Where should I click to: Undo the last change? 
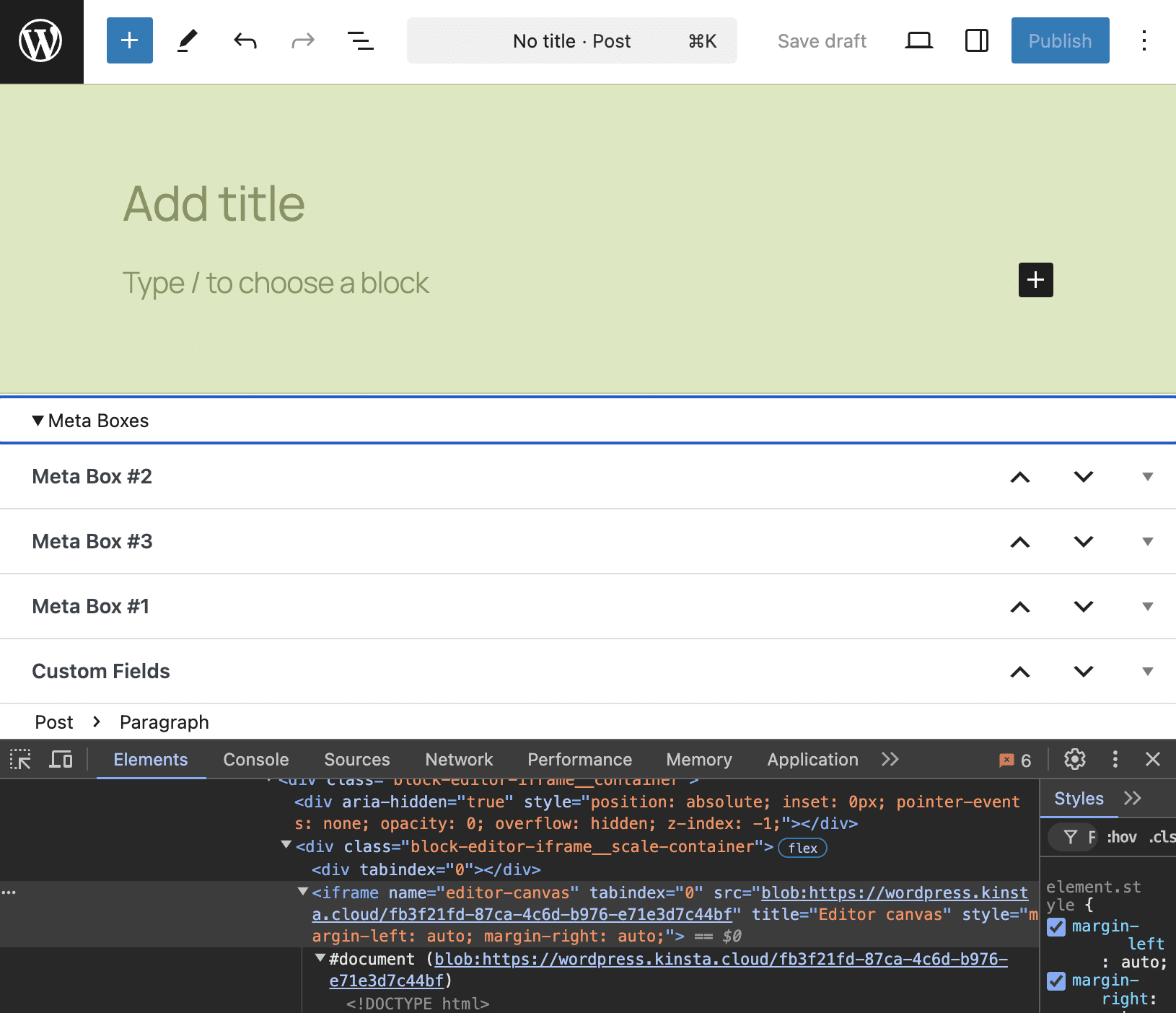click(245, 40)
